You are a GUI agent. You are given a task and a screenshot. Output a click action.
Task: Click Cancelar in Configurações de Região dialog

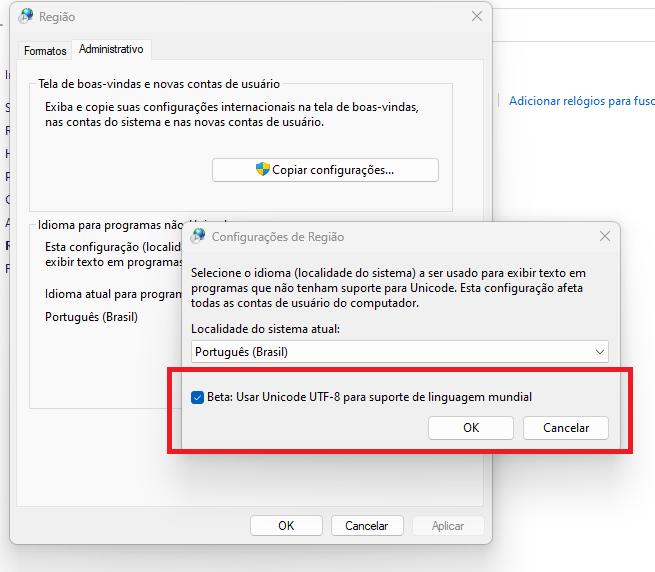coord(566,428)
